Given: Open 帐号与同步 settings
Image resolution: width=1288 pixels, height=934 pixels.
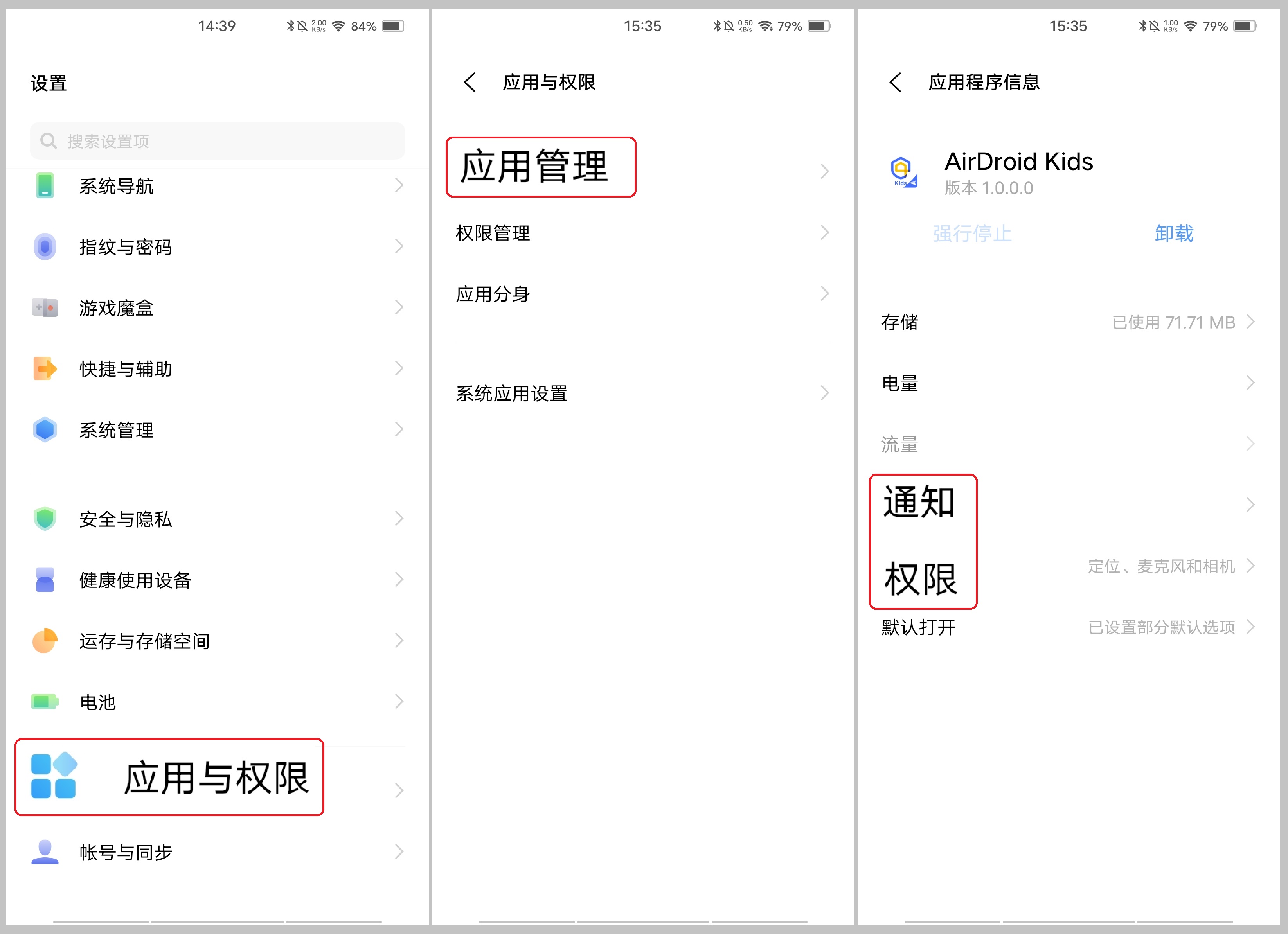Looking at the screenshot, I should pos(218,852).
